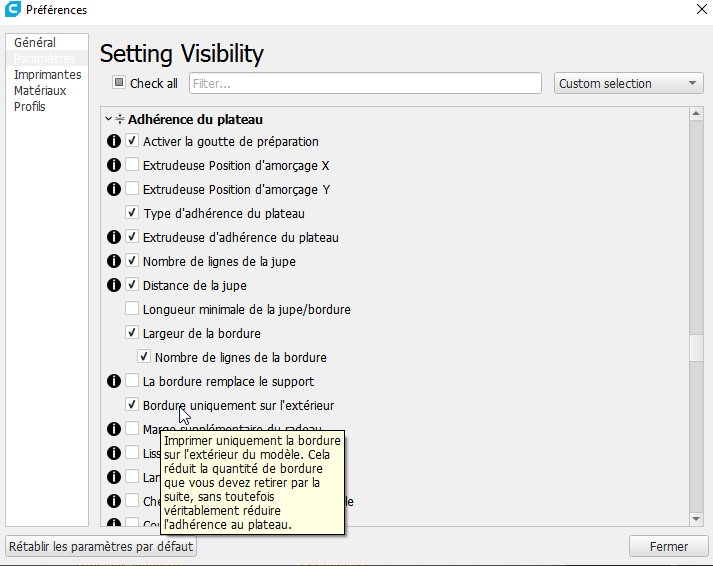Collapse the Adhérence du plateau category
Screen dimensions: 713x566
pos(108,119)
